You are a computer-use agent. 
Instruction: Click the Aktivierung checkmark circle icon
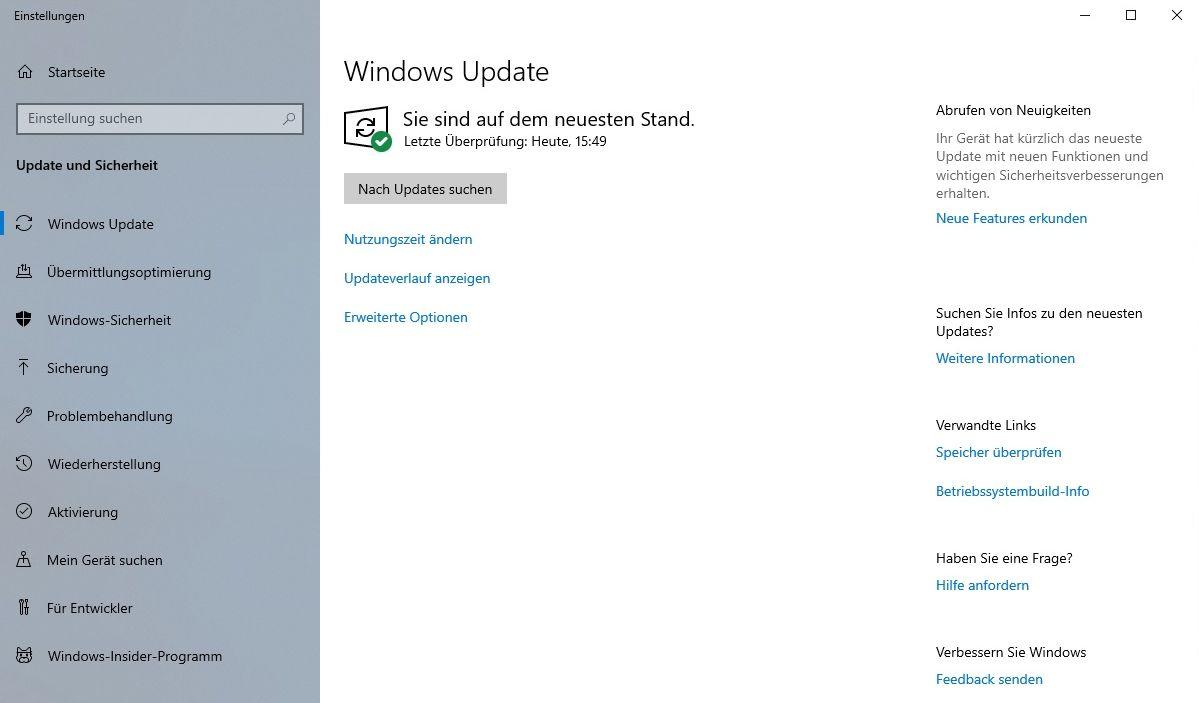coord(24,512)
